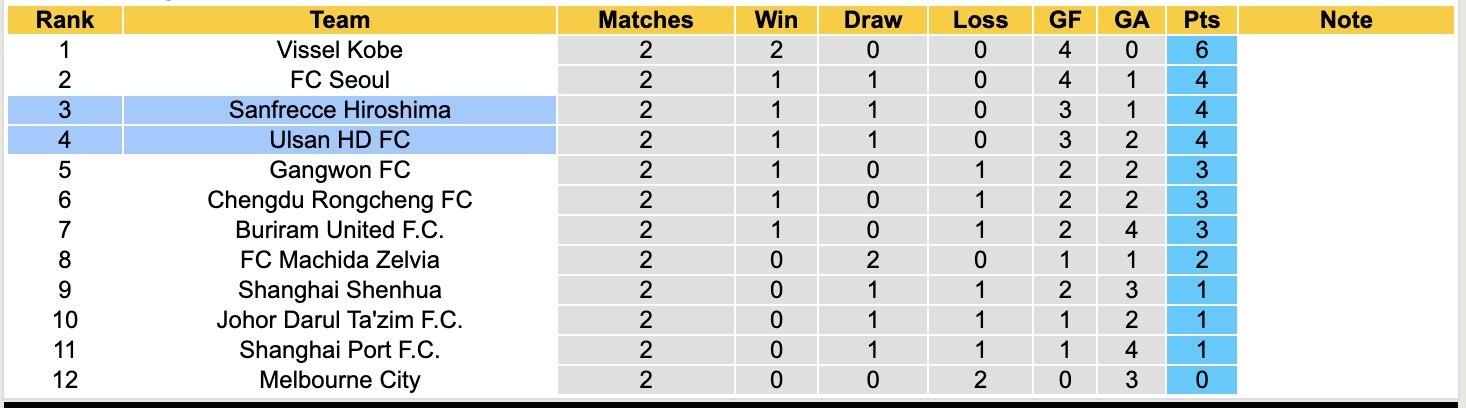Click the GF column header
The height and width of the screenshot is (408, 1466).
pyautogui.click(x=1064, y=20)
